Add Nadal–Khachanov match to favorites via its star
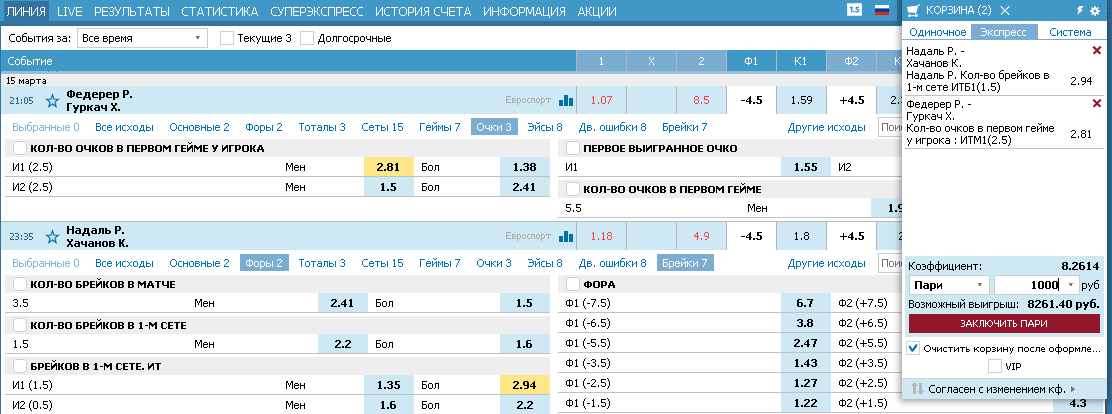The image size is (1112, 414). click(52, 237)
